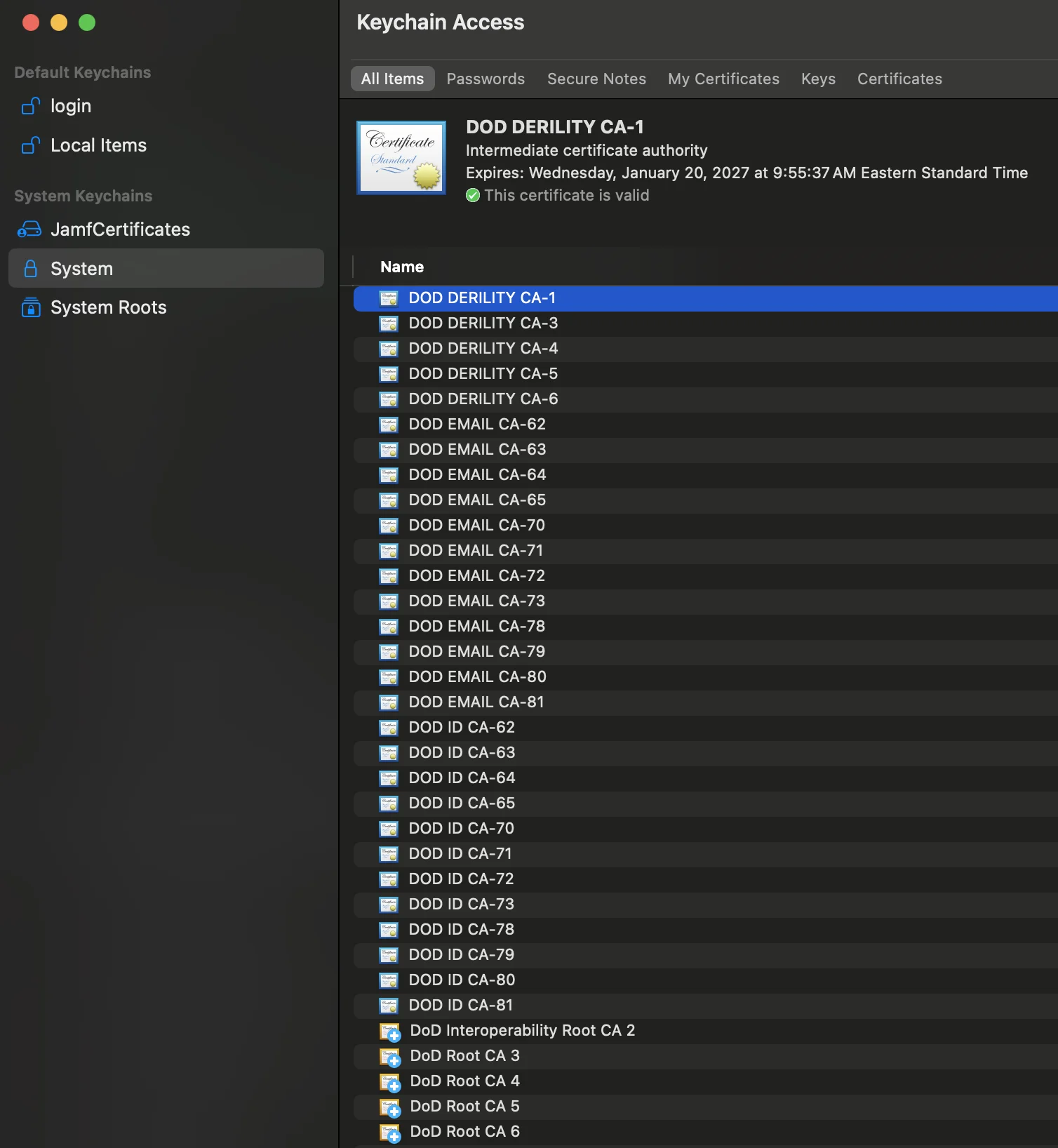The width and height of the screenshot is (1058, 1148).
Task: Click certificate icon beside DOD EMAIL CA-70
Action: pyautogui.click(x=389, y=526)
